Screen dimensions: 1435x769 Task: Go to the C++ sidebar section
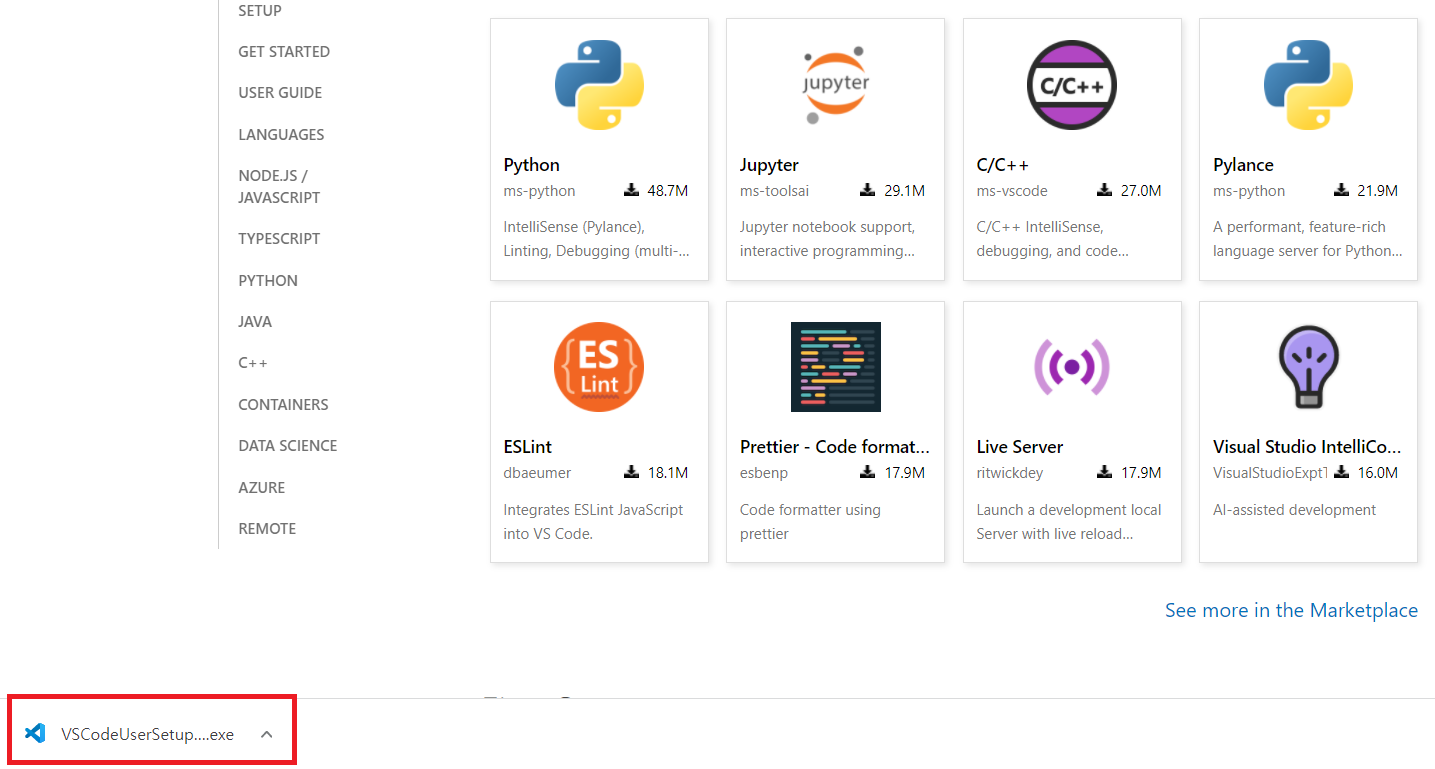coord(253,363)
